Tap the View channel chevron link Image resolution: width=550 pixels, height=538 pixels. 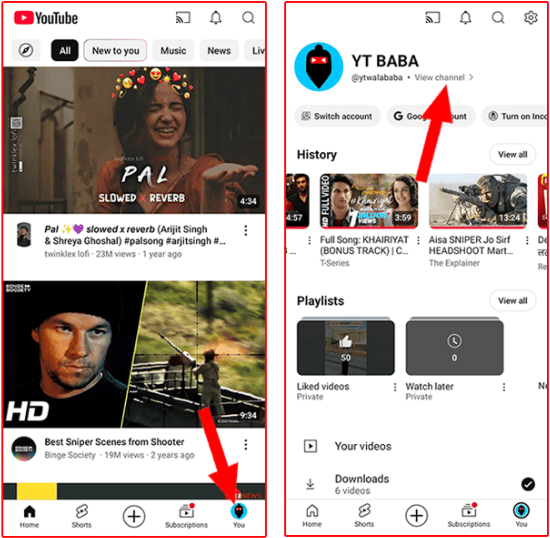[444, 78]
